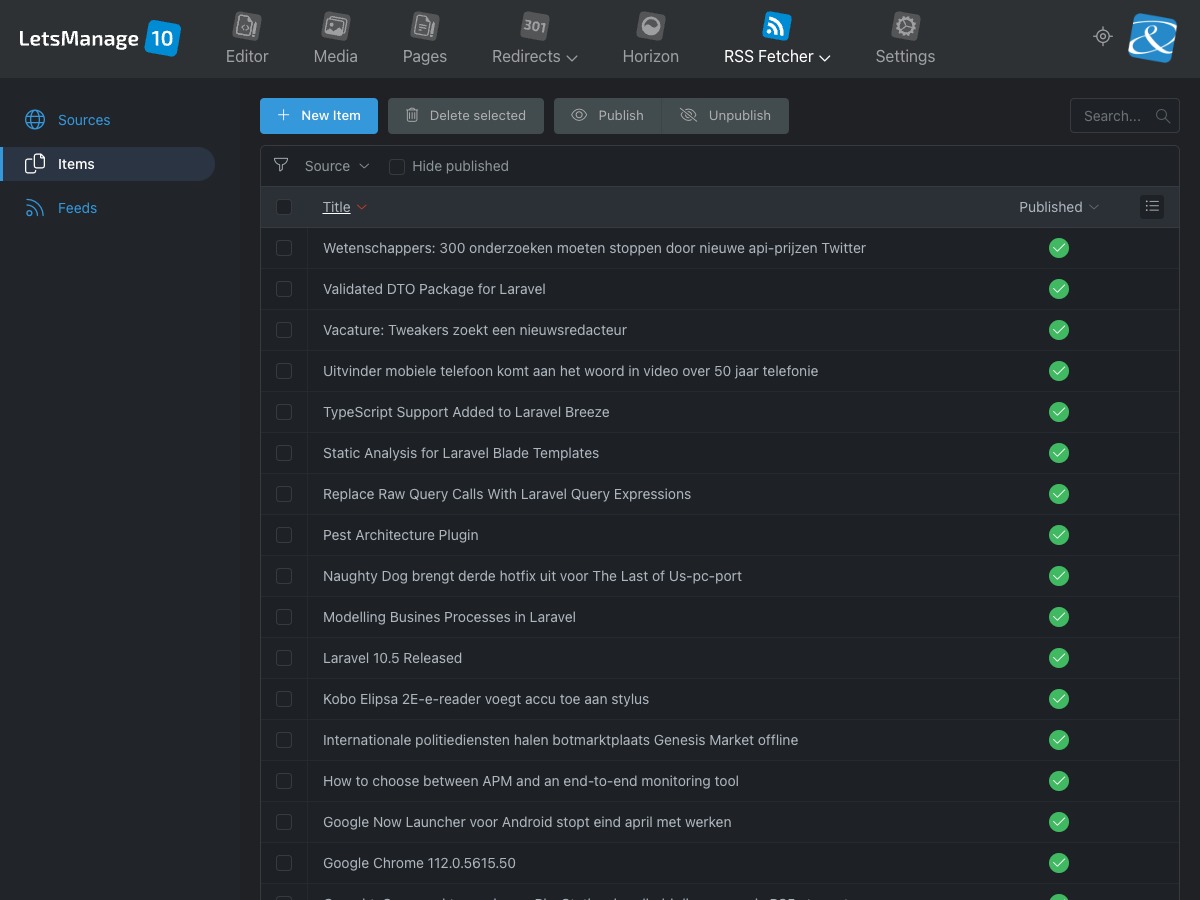Screen dimensions: 1200x900
Task: Open the Editor tab label
Action: point(247,57)
